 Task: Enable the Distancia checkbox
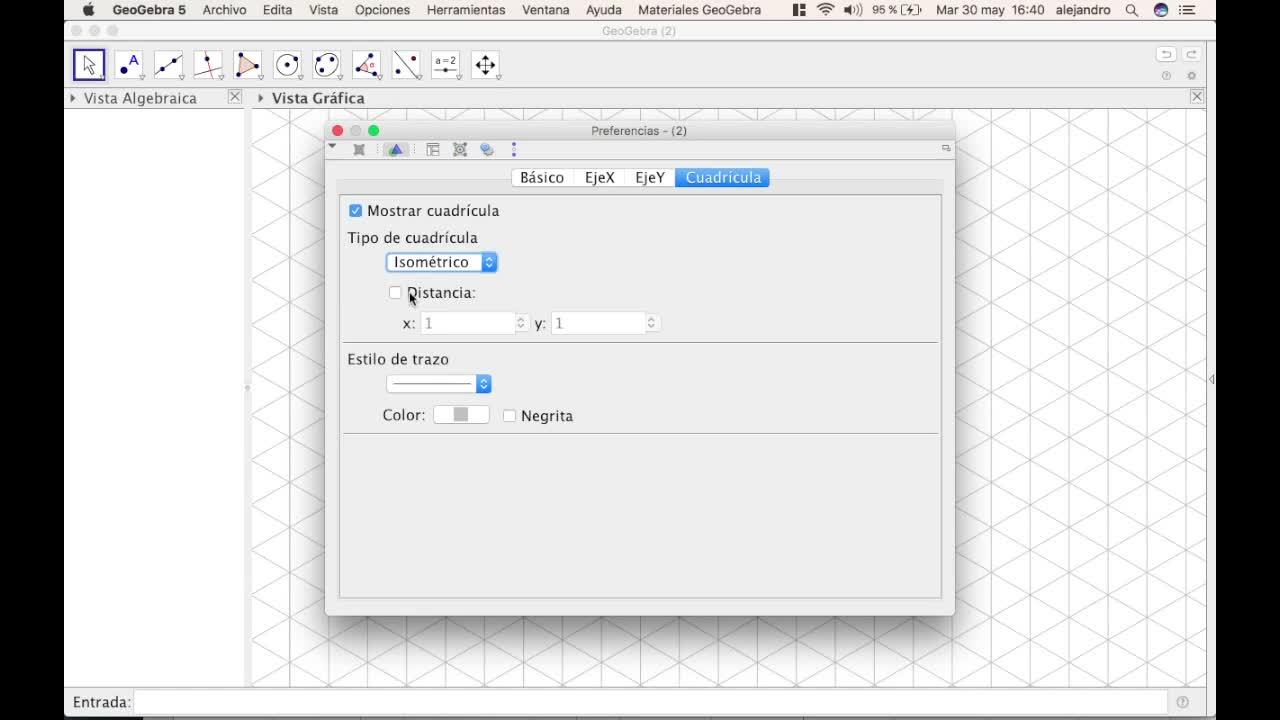coord(395,293)
